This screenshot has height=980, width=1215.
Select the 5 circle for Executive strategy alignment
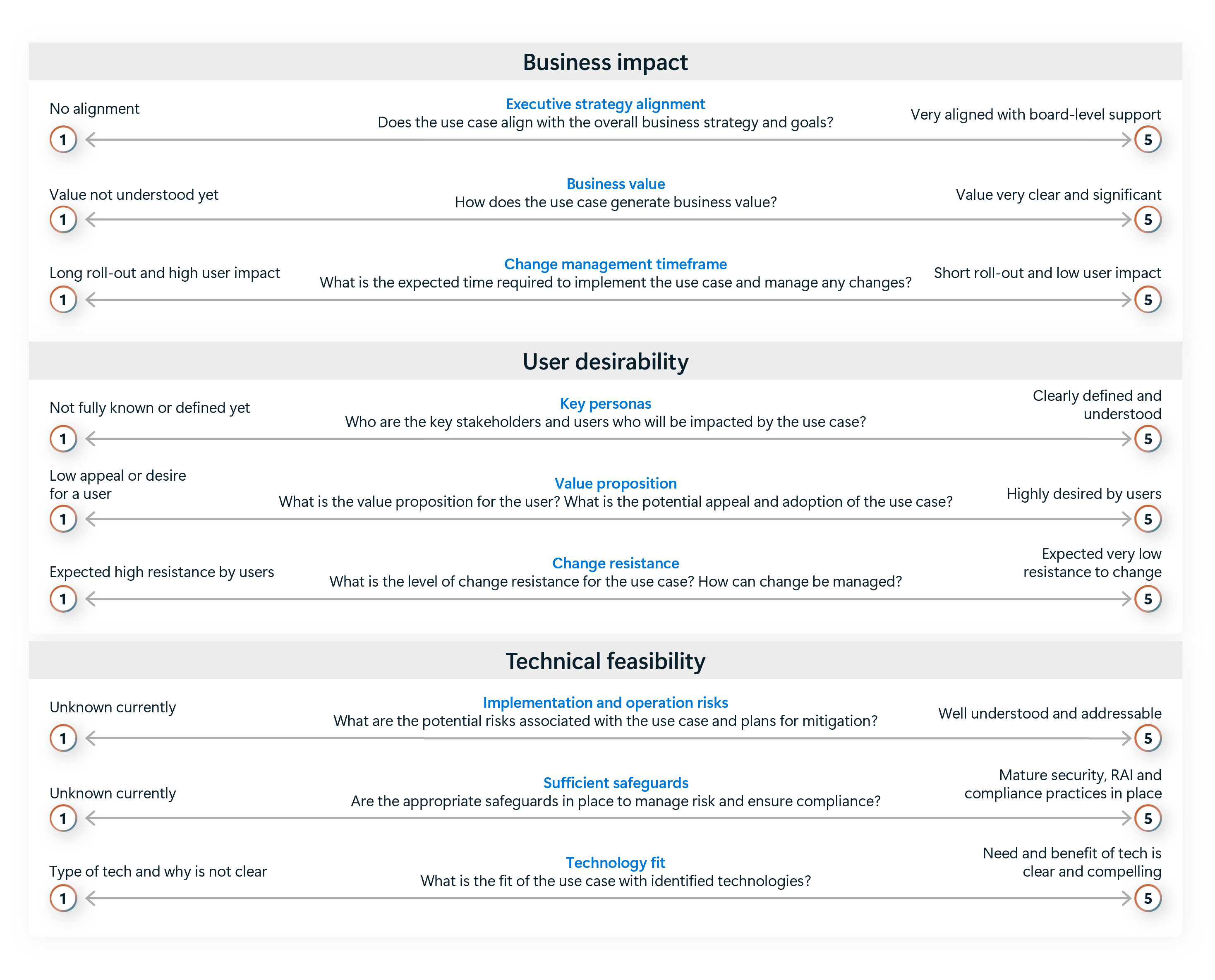(x=1147, y=139)
